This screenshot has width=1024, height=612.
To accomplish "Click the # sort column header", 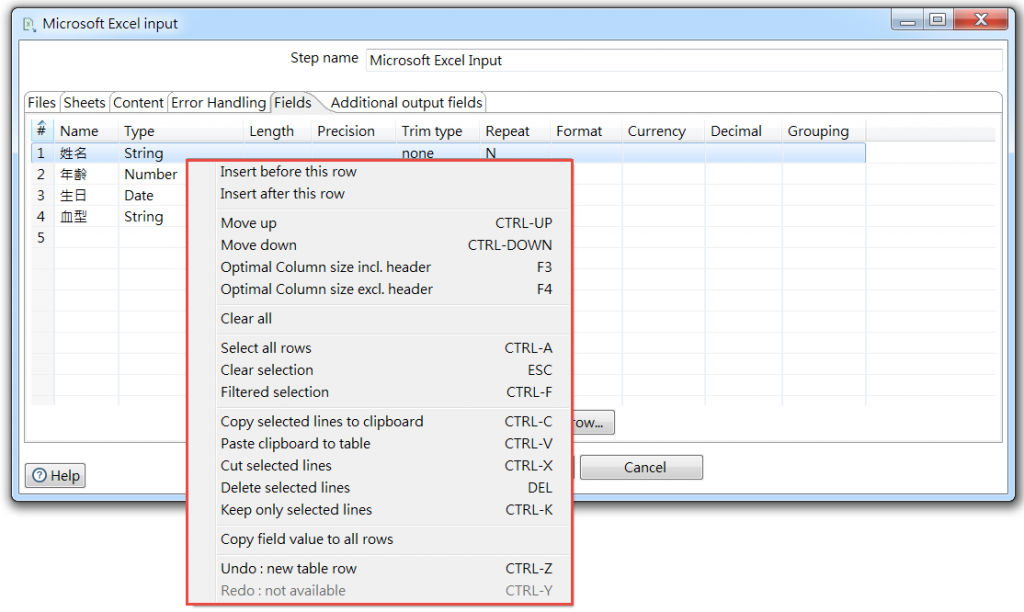I will click(x=41, y=130).
